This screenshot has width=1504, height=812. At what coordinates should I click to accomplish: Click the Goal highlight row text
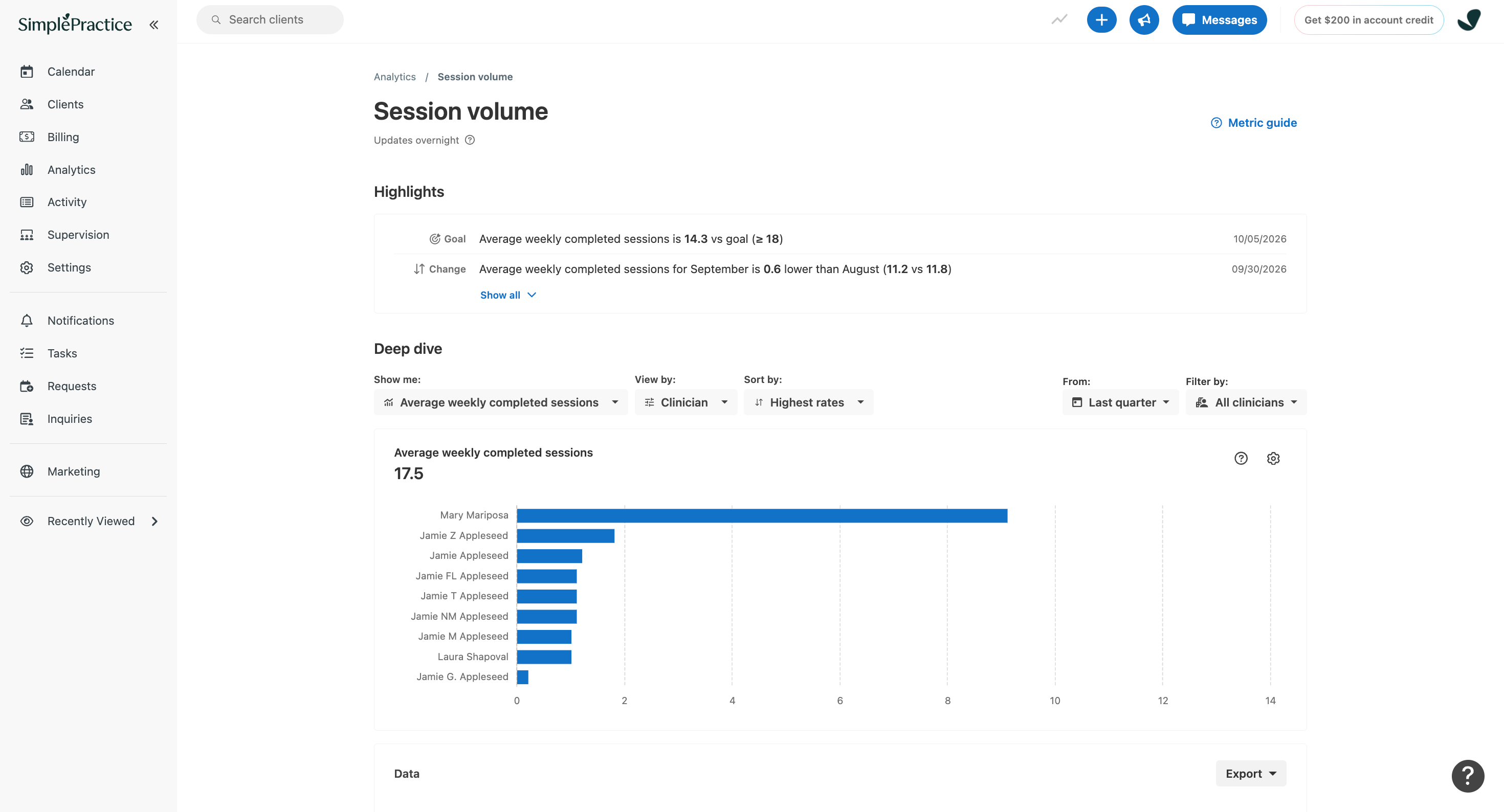pyautogui.click(x=631, y=239)
